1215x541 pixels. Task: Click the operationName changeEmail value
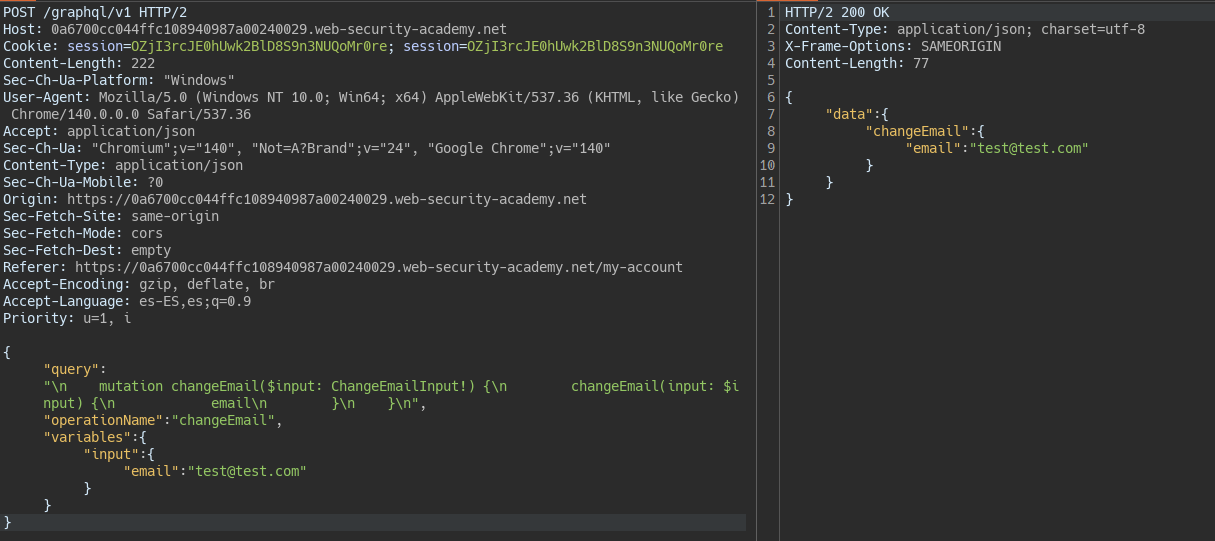(224, 420)
